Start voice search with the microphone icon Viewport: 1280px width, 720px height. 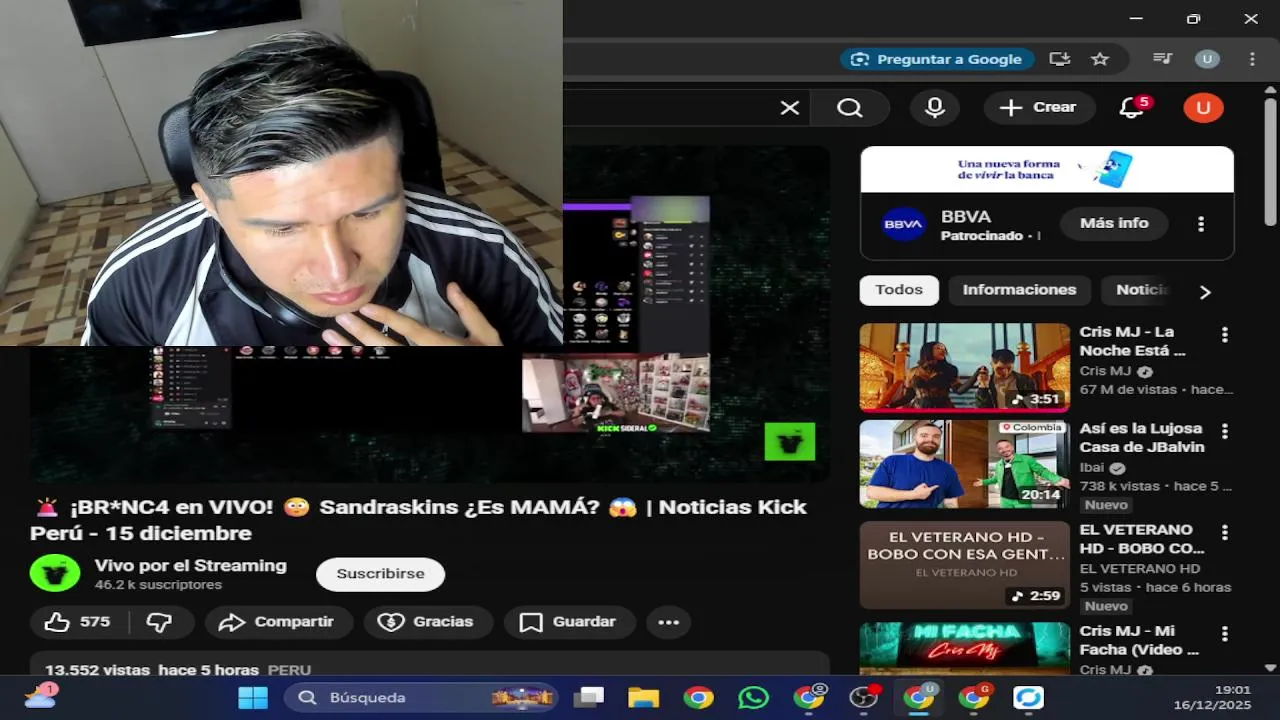[x=935, y=108]
